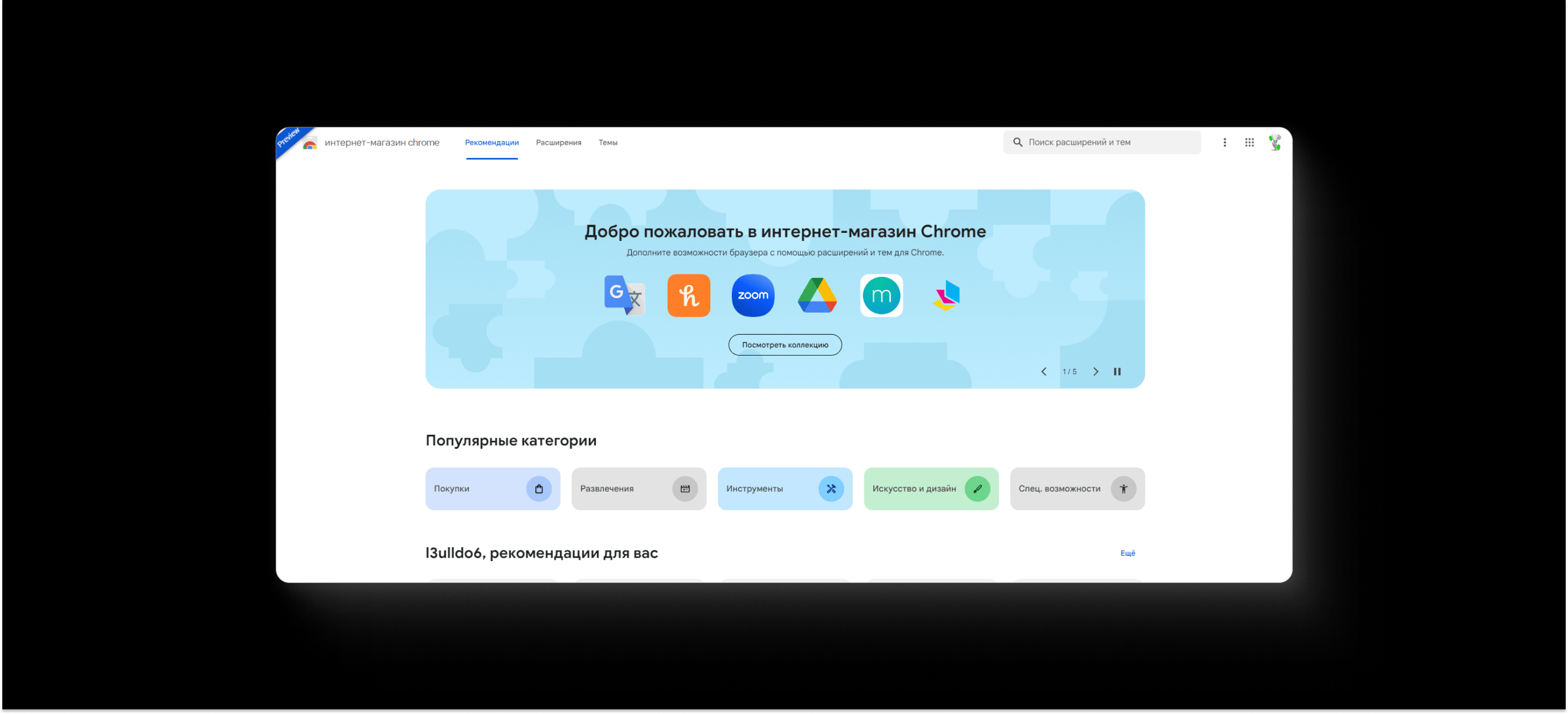Click the profile avatar icon

[1274, 142]
